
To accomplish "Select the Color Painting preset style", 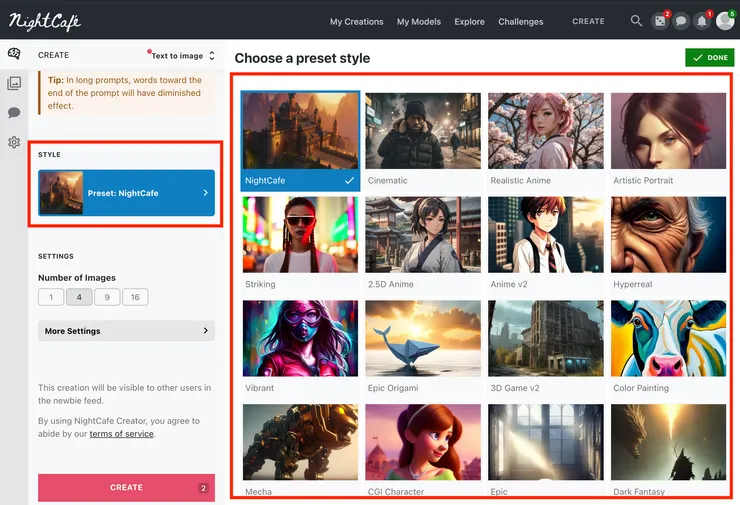I will pos(668,347).
